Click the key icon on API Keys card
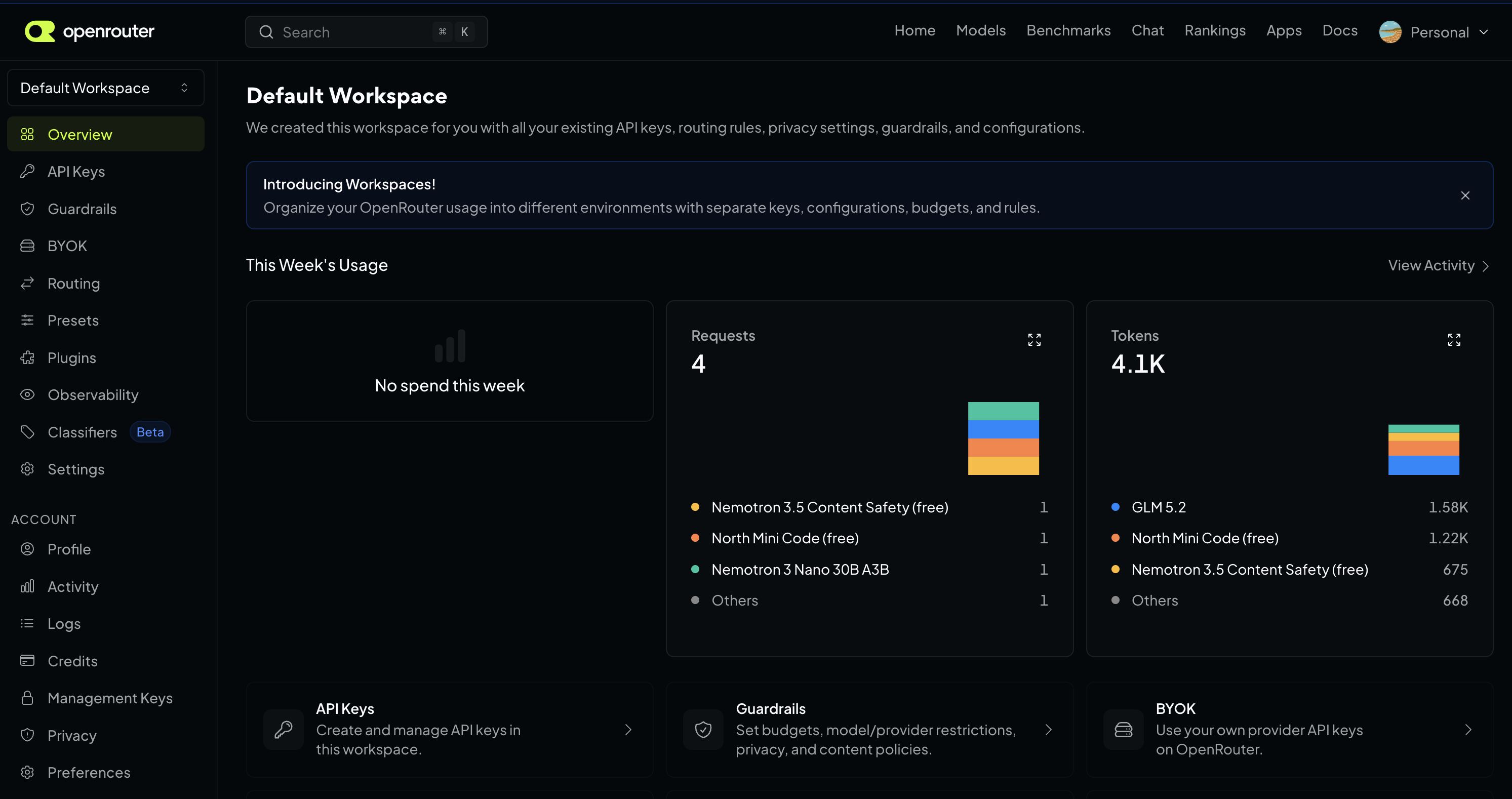 pos(284,730)
